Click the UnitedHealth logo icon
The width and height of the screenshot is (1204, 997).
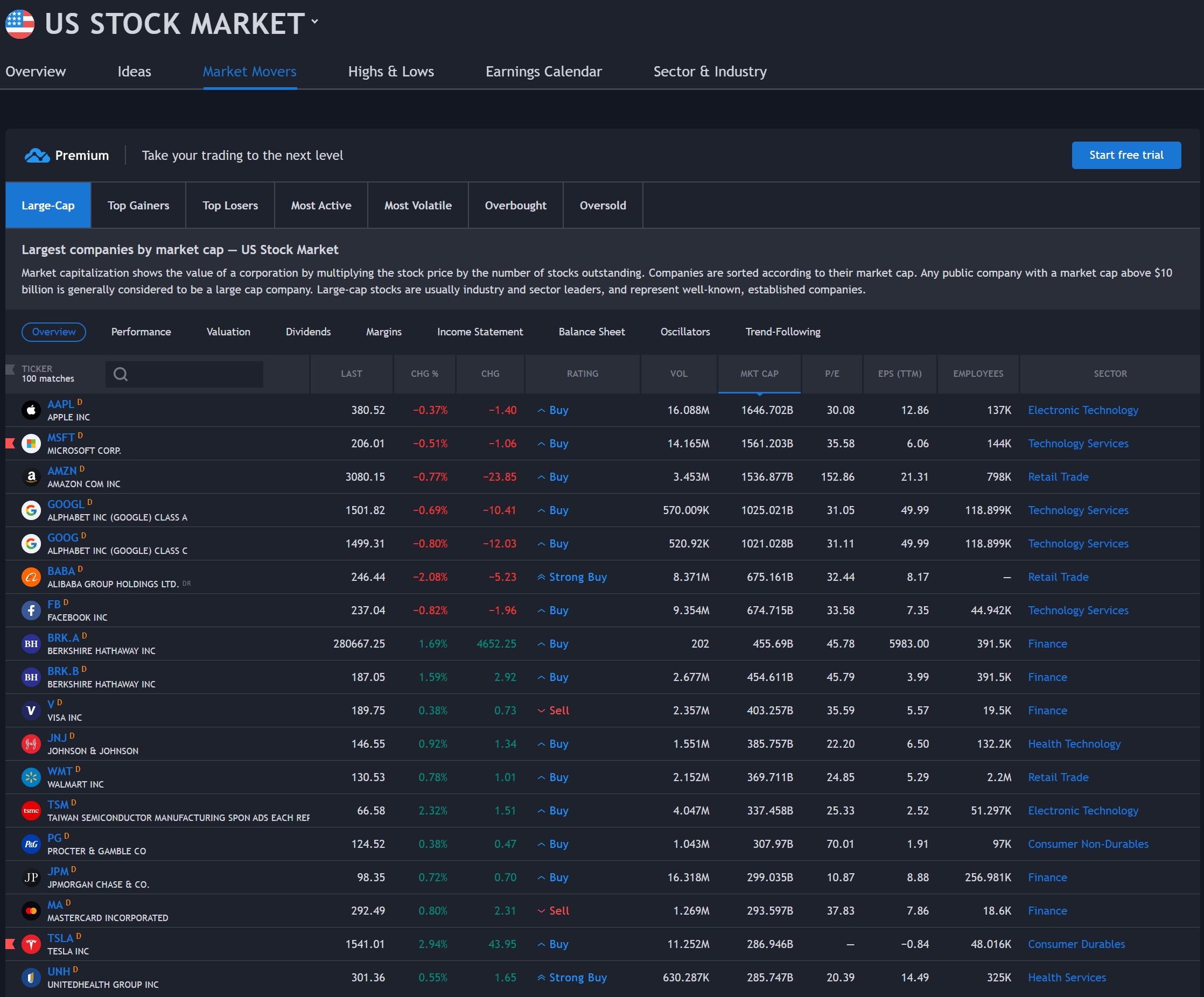pyautogui.click(x=31, y=977)
